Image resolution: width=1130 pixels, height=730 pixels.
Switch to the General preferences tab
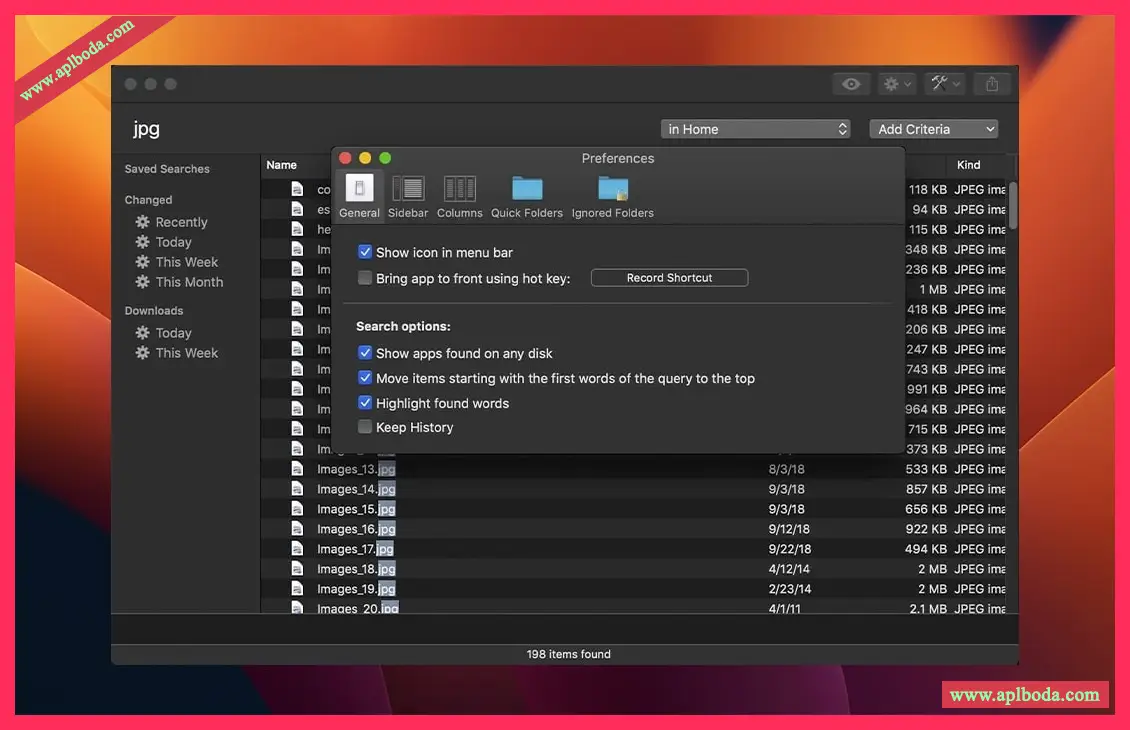[x=359, y=196]
